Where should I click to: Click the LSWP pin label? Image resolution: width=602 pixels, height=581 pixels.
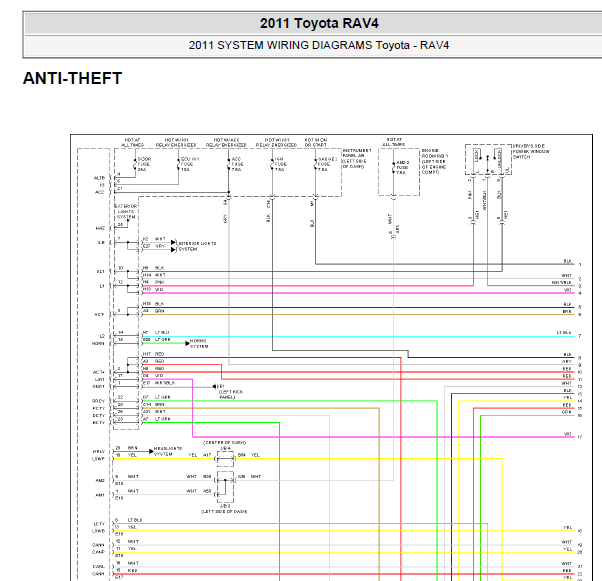pos(98,459)
